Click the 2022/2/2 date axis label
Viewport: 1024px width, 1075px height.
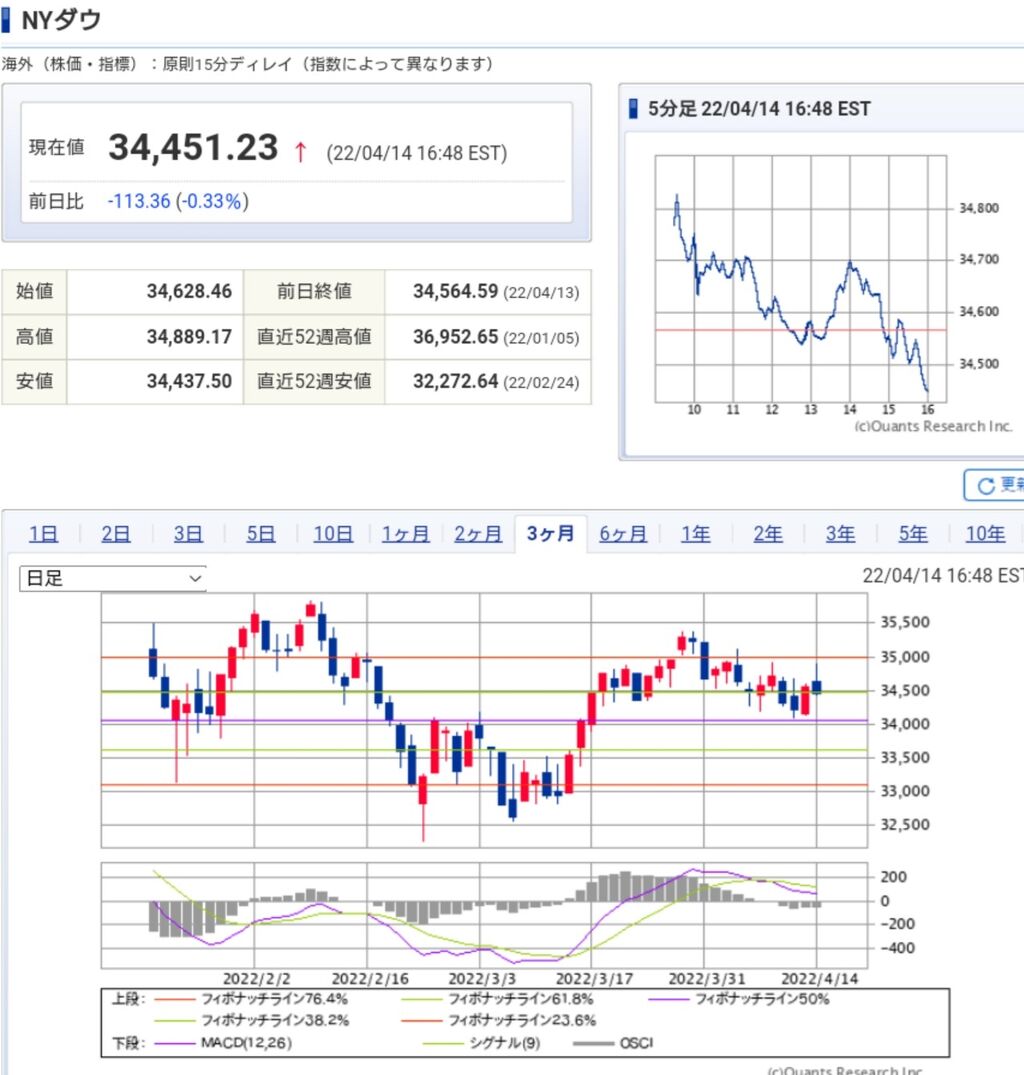click(256, 978)
